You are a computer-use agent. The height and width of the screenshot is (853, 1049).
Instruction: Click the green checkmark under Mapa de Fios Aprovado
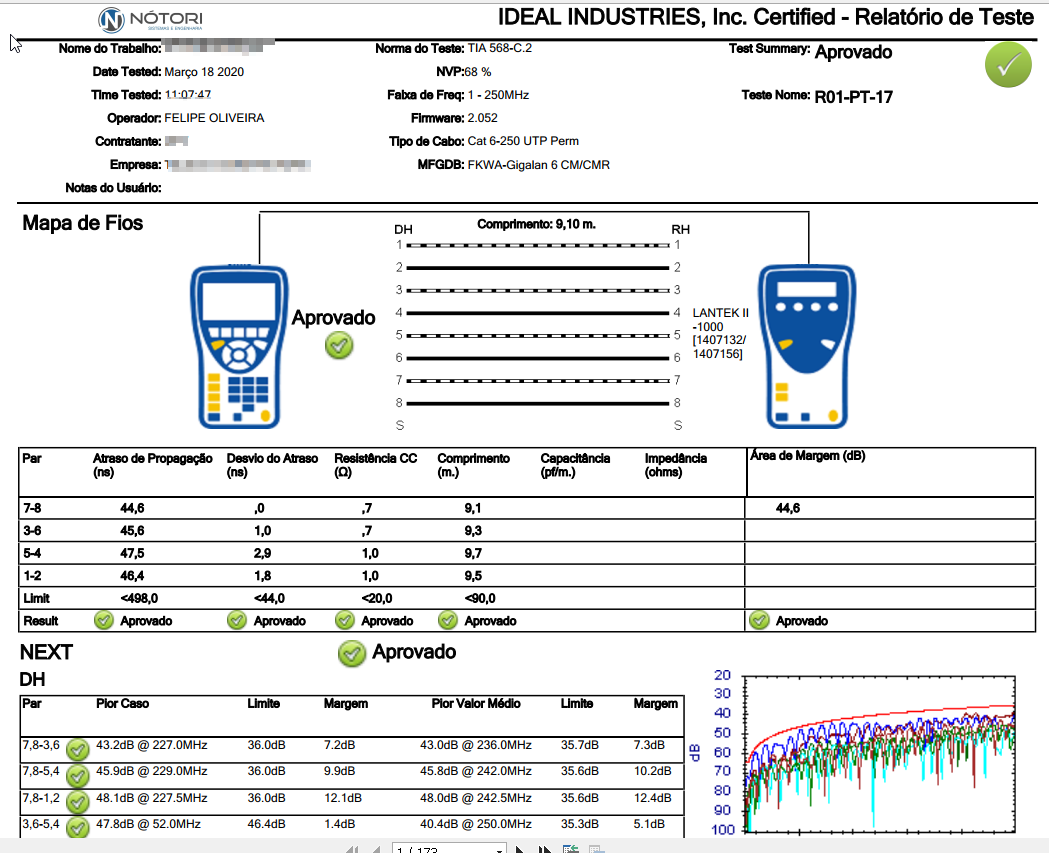click(339, 345)
